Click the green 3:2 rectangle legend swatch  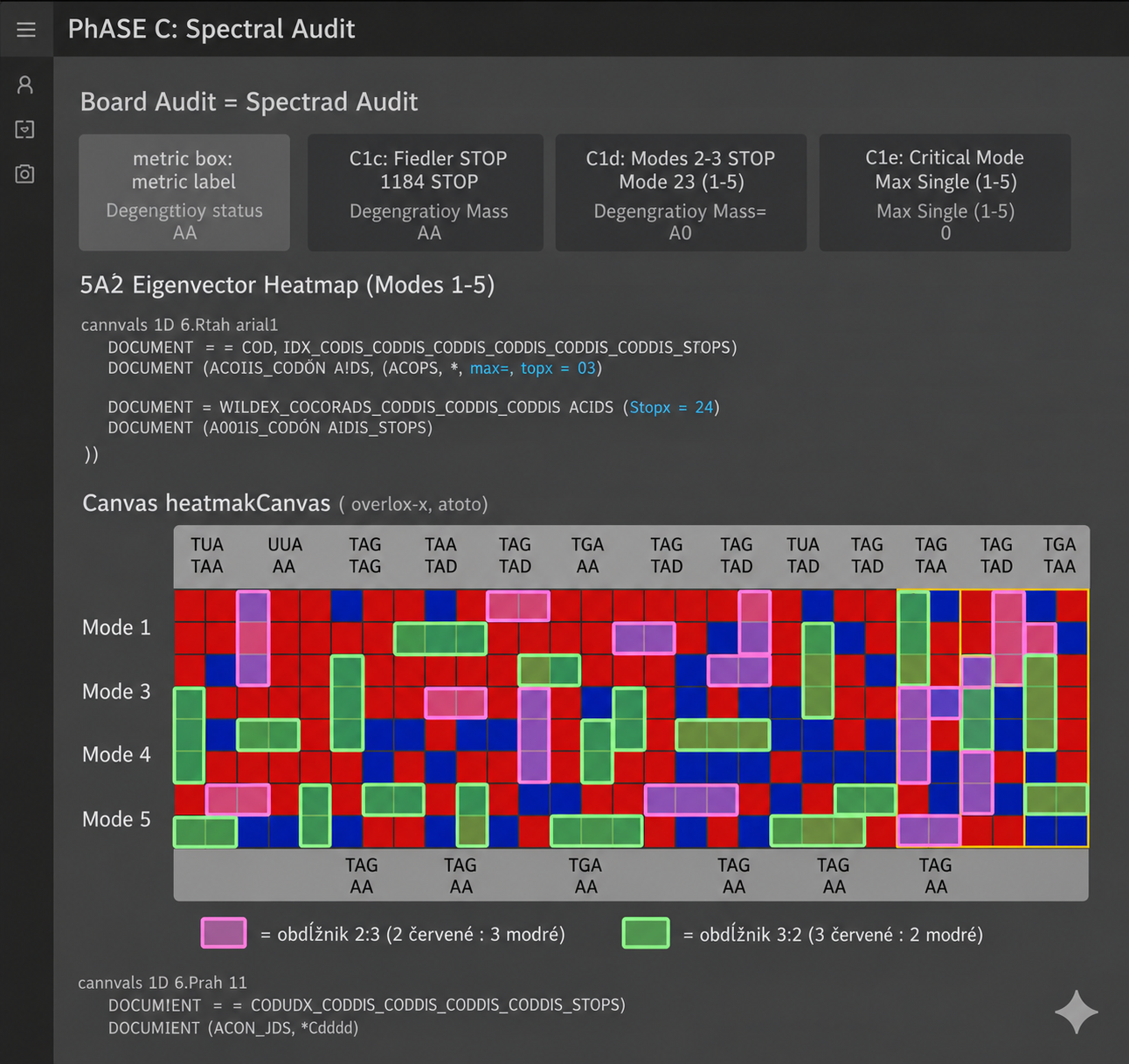coord(646,933)
